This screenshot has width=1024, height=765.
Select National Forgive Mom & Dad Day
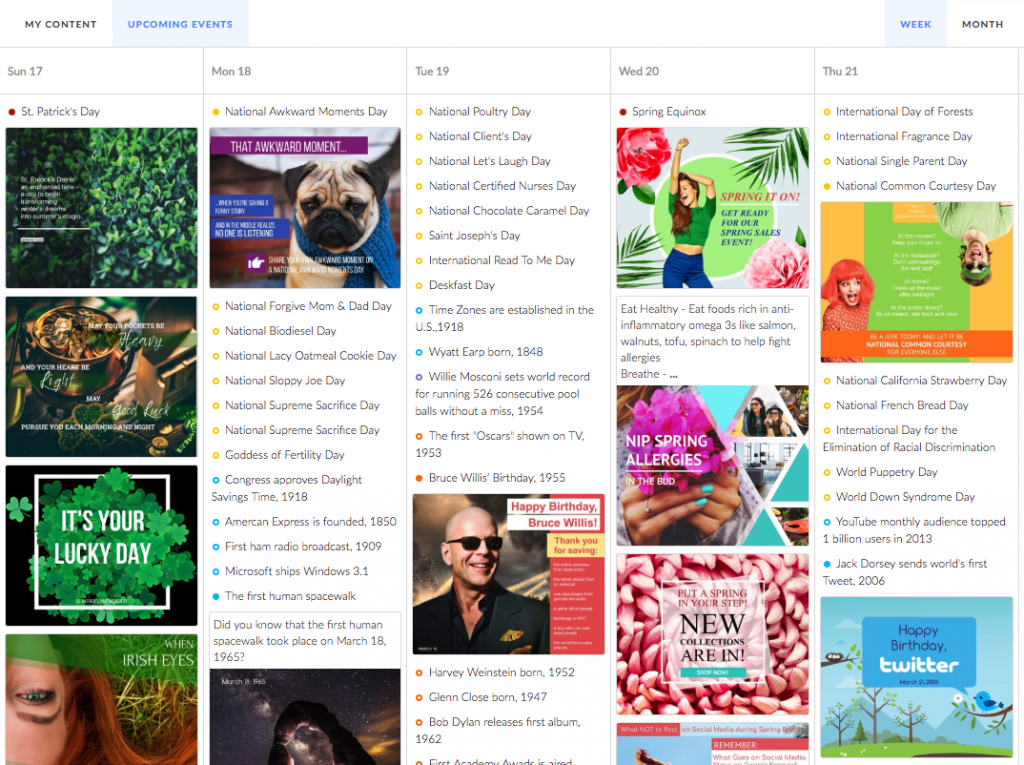coord(308,306)
